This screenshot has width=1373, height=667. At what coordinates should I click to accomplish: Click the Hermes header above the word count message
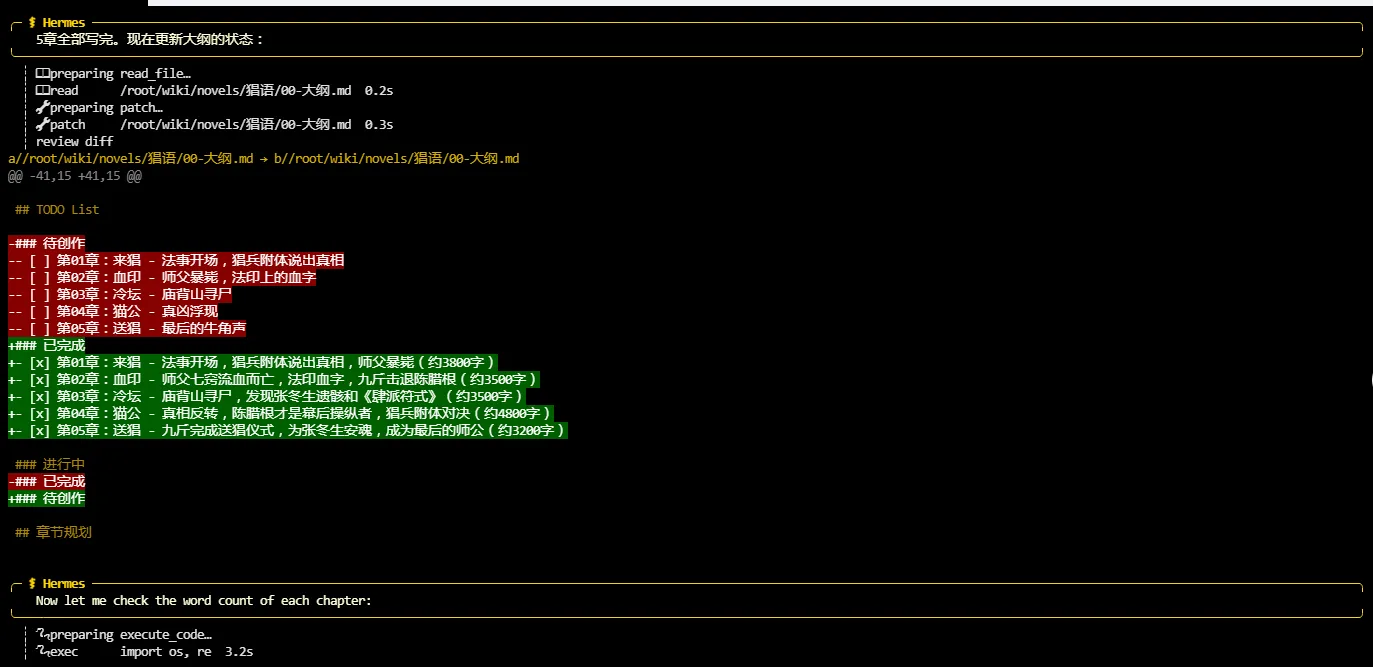(x=56, y=583)
